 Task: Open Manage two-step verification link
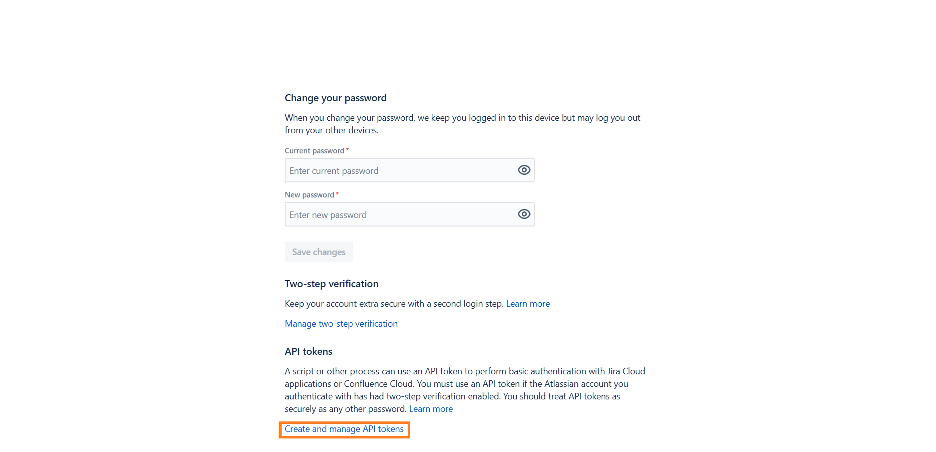[x=341, y=324]
